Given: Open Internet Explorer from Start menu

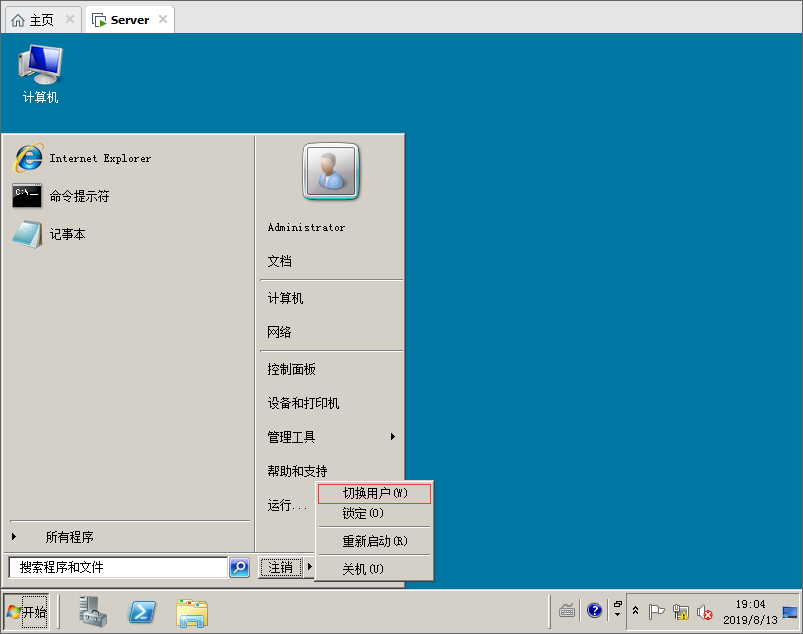Looking at the screenshot, I should [100, 158].
